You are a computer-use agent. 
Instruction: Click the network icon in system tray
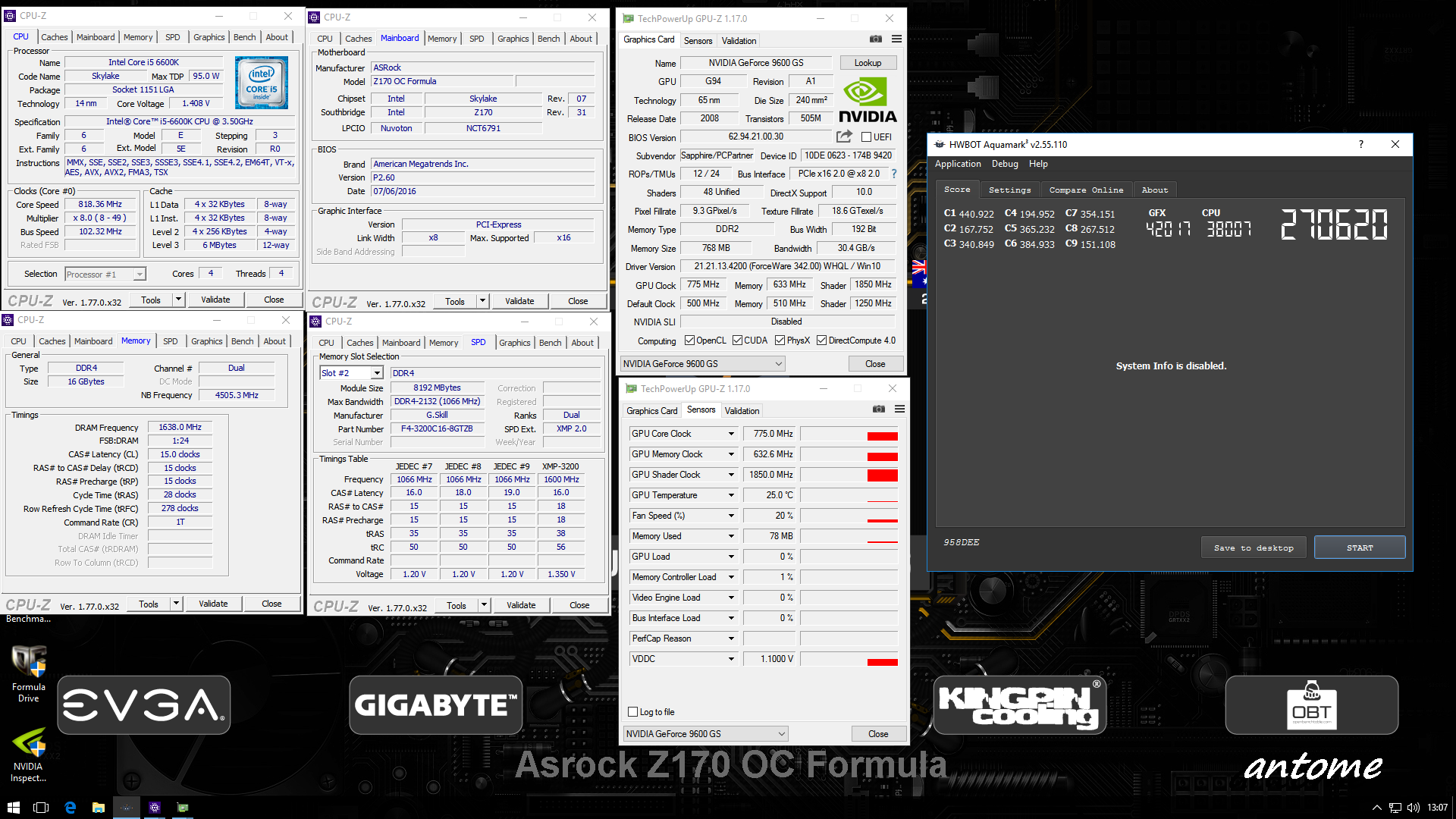pos(1395,808)
